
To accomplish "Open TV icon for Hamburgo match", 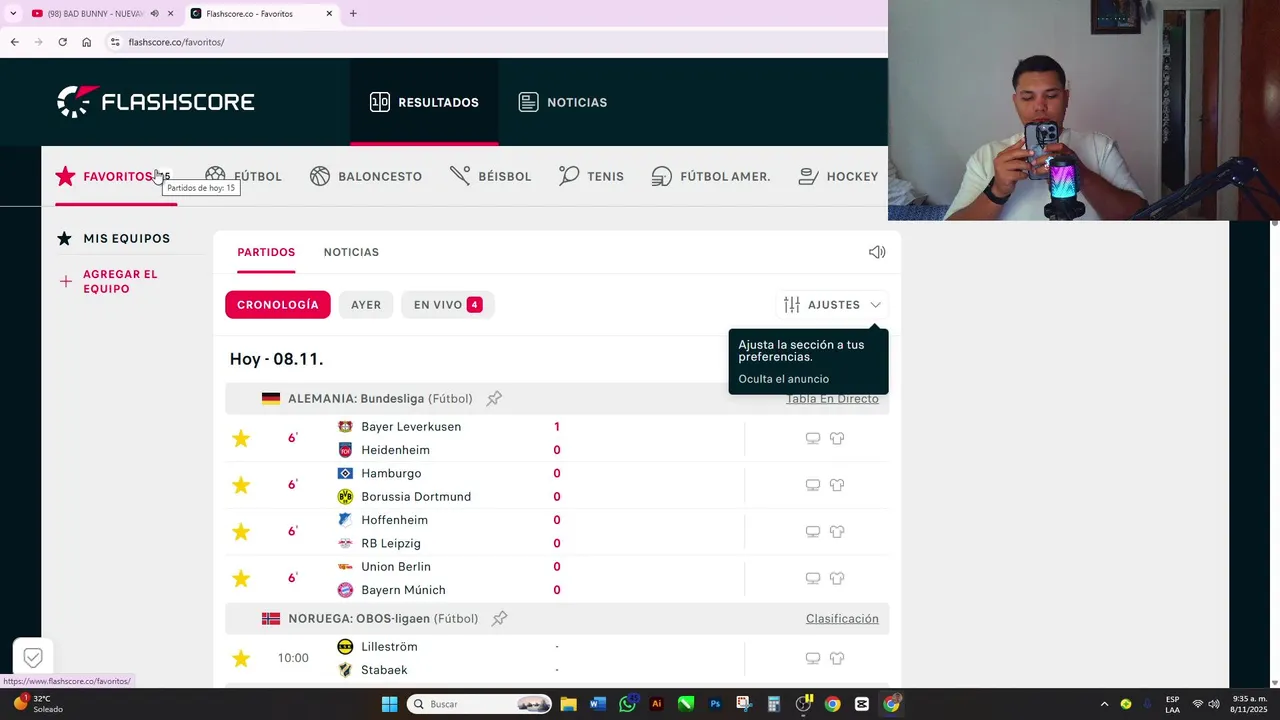I will tap(813, 485).
